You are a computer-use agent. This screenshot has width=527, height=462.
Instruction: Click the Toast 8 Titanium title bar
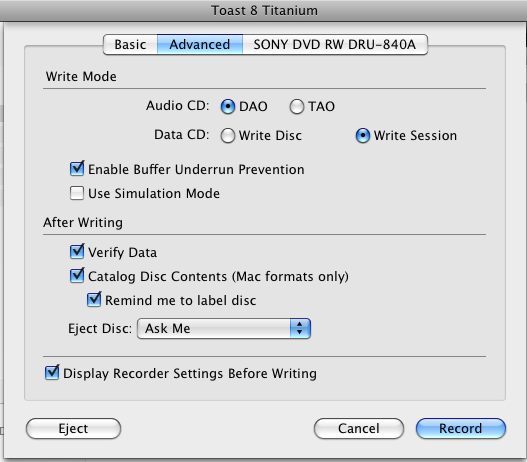tap(264, 10)
